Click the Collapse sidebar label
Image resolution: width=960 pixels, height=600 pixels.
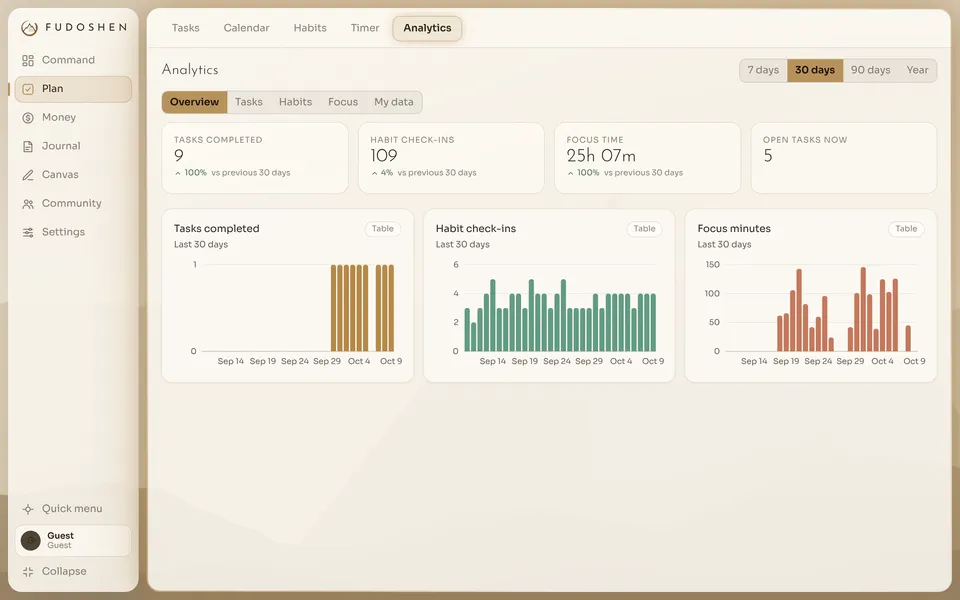click(x=64, y=572)
